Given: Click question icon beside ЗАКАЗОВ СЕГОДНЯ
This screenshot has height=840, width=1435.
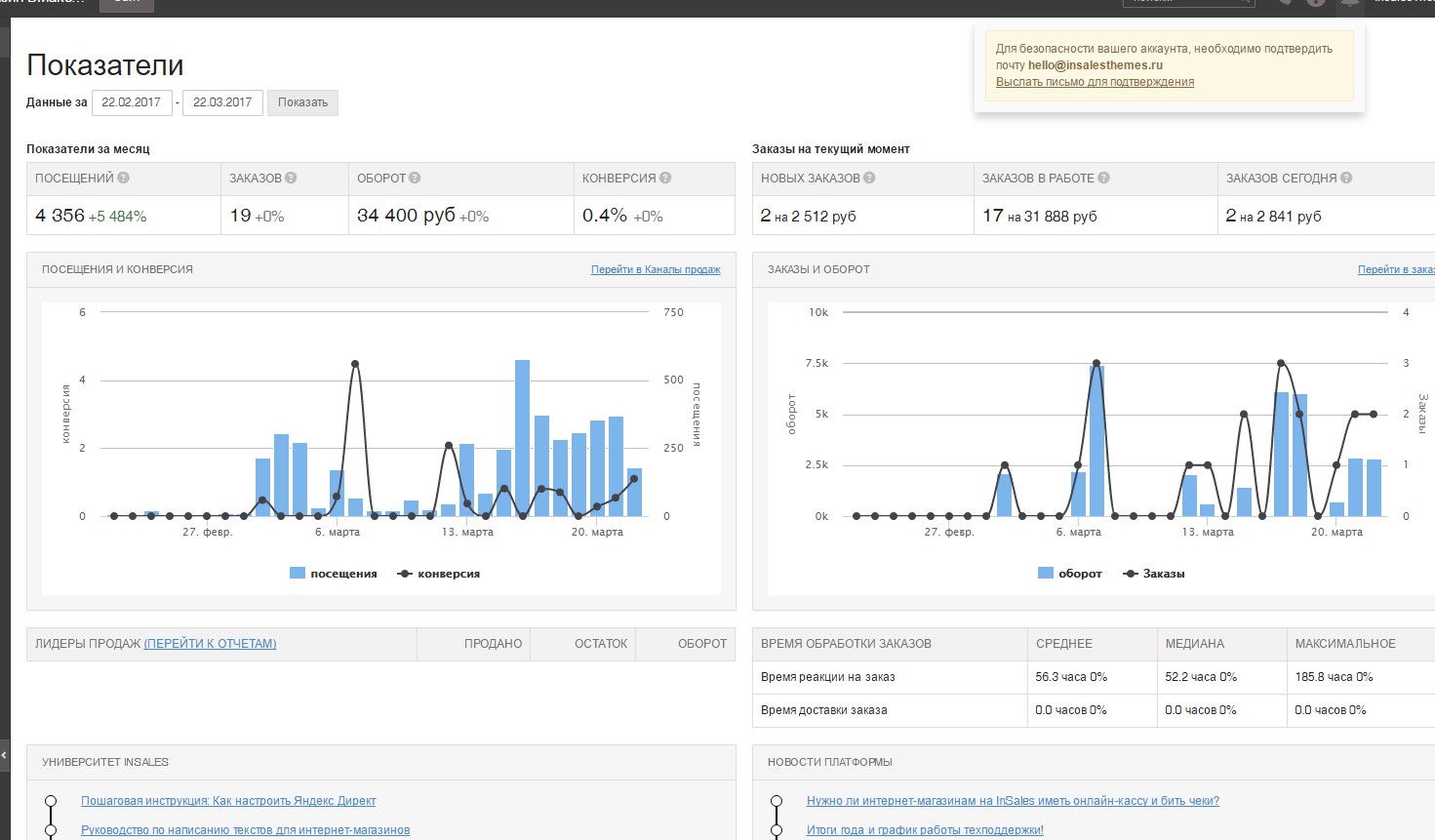Looking at the screenshot, I should tap(1346, 179).
